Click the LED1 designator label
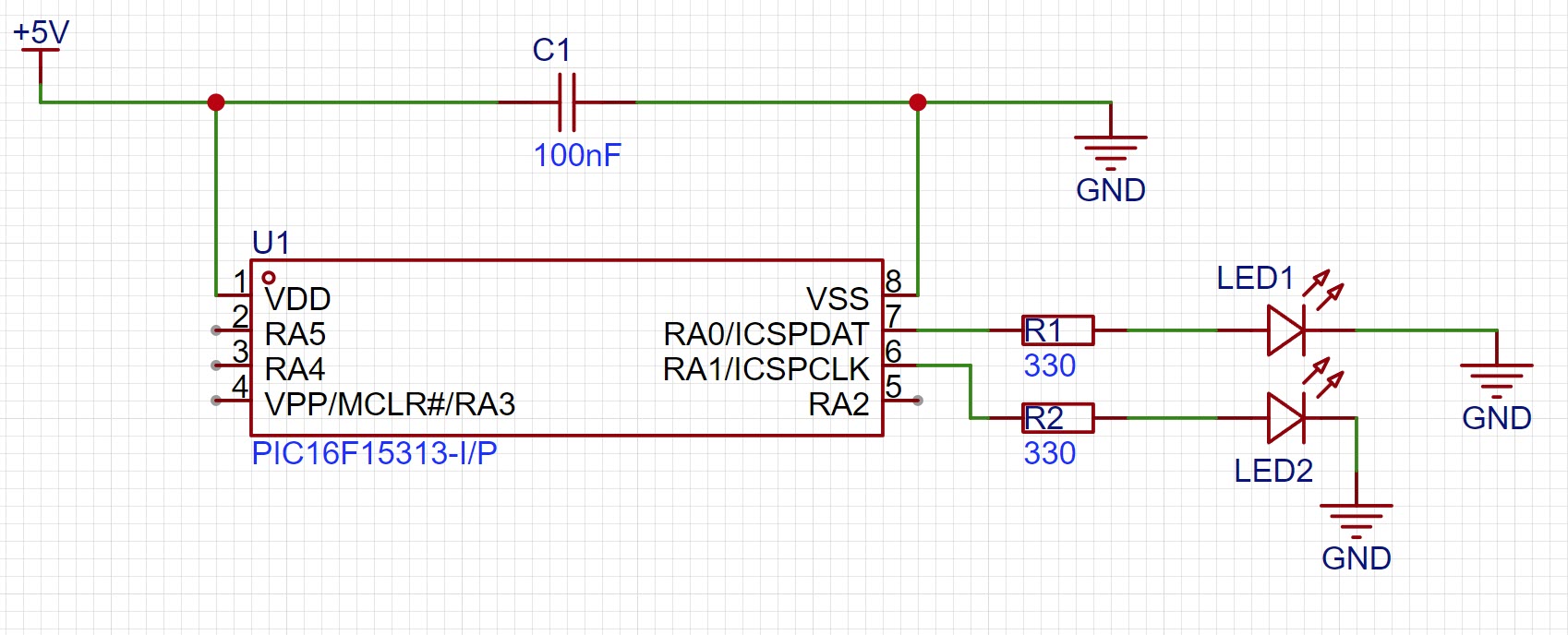The height and width of the screenshot is (635, 1568). [x=1255, y=278]
